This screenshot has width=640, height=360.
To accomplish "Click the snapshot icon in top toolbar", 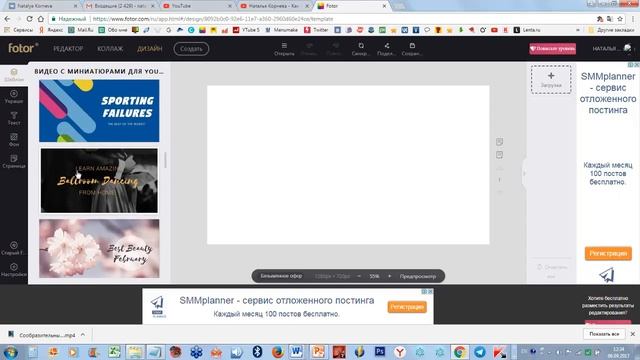I will [x=361, y=49].
